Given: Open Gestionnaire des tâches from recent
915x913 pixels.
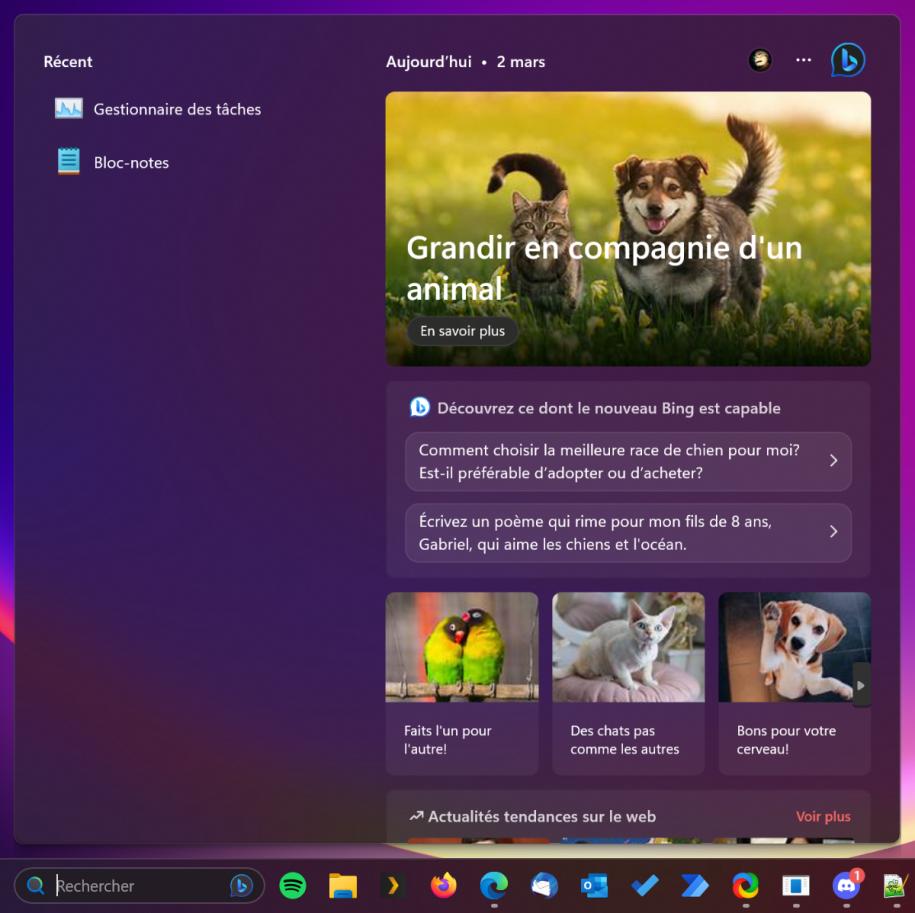Looking at the screenshot, I should pyautogui.click(x=176, y=109).
